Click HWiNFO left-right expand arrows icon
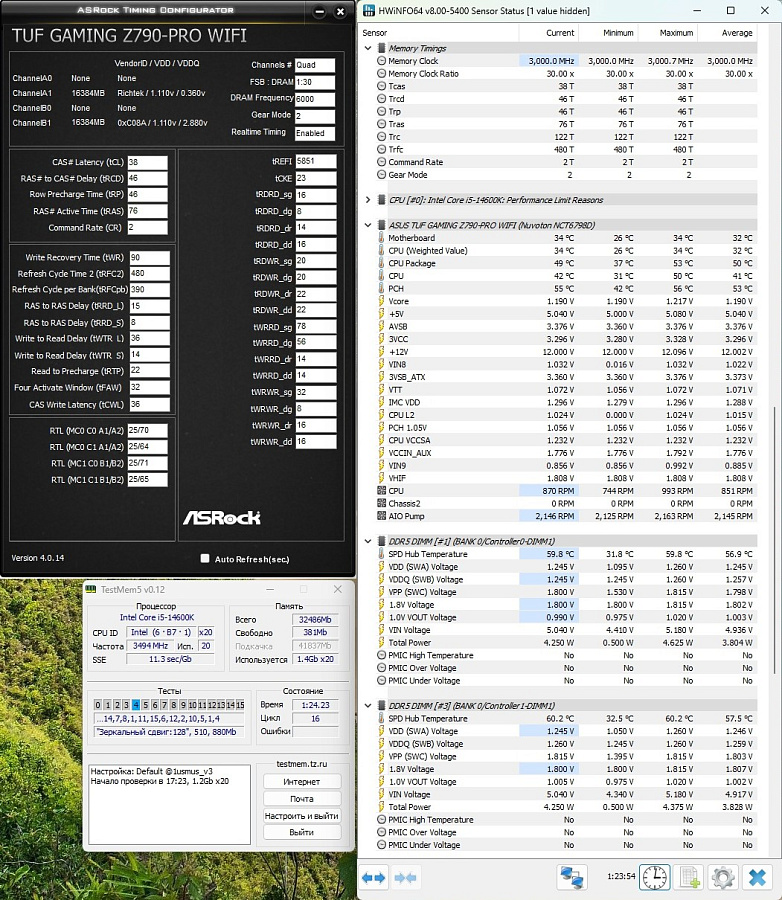Screen dimensions: 782x900 point(374,878)
